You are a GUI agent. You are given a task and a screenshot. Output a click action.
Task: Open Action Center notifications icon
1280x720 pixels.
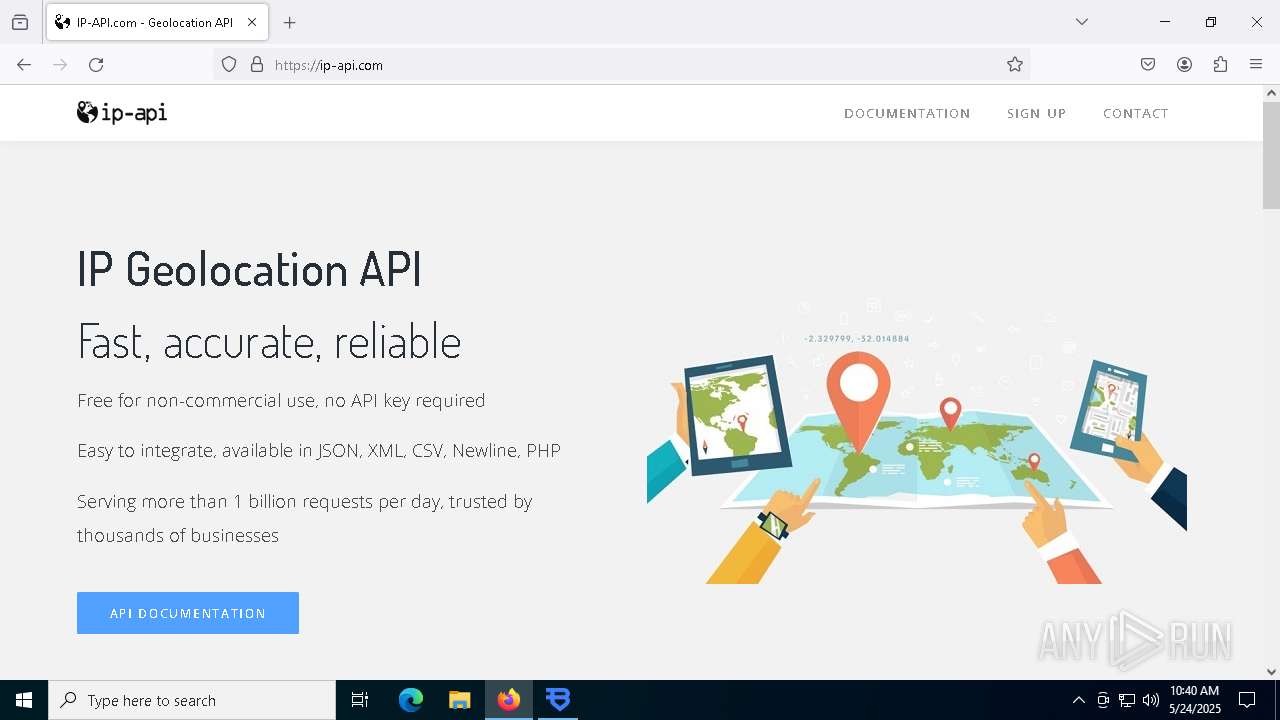(1247, 700)
